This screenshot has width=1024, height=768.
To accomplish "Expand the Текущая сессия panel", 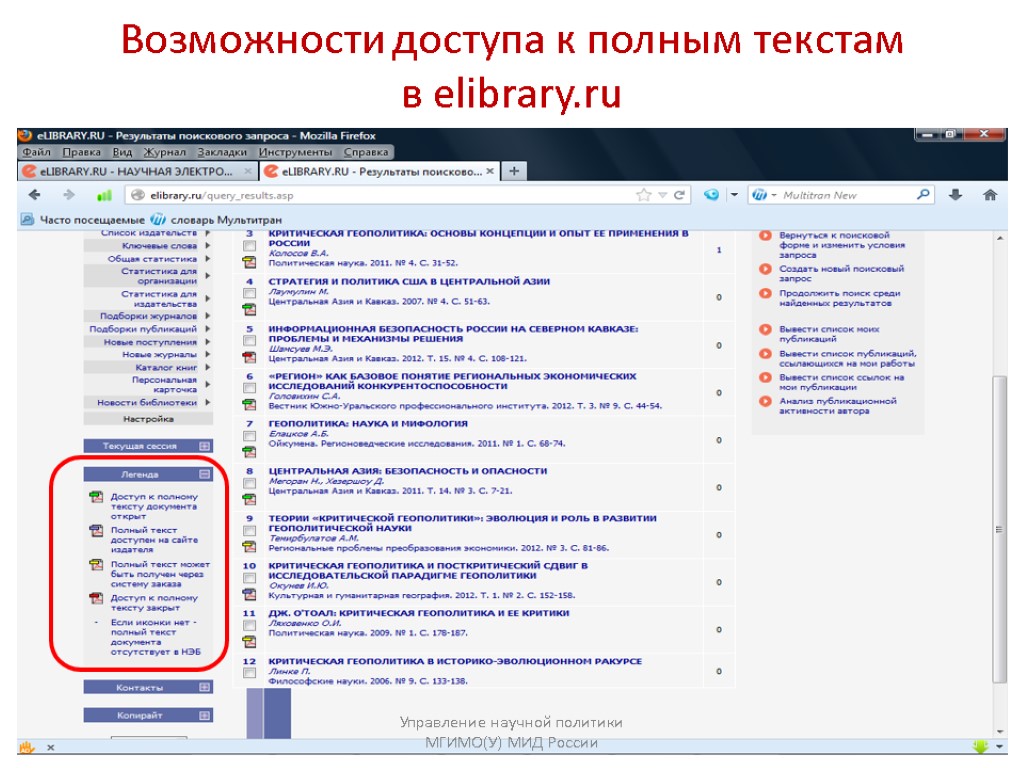I will (x=204, y=446).
